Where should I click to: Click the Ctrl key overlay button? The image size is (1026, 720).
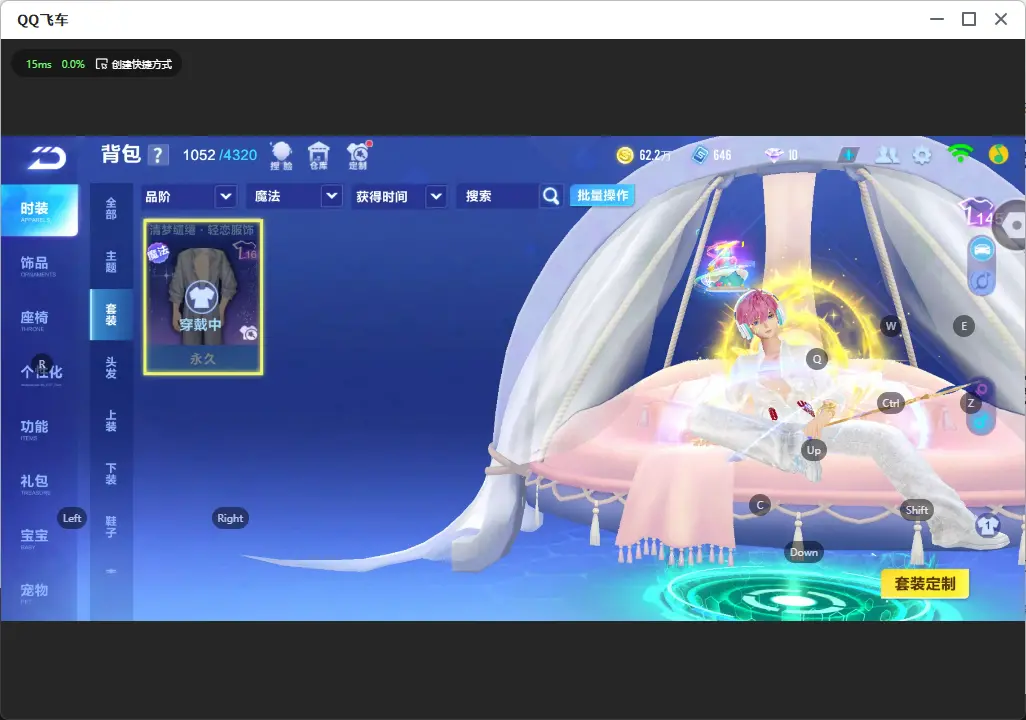coord(891,403)
